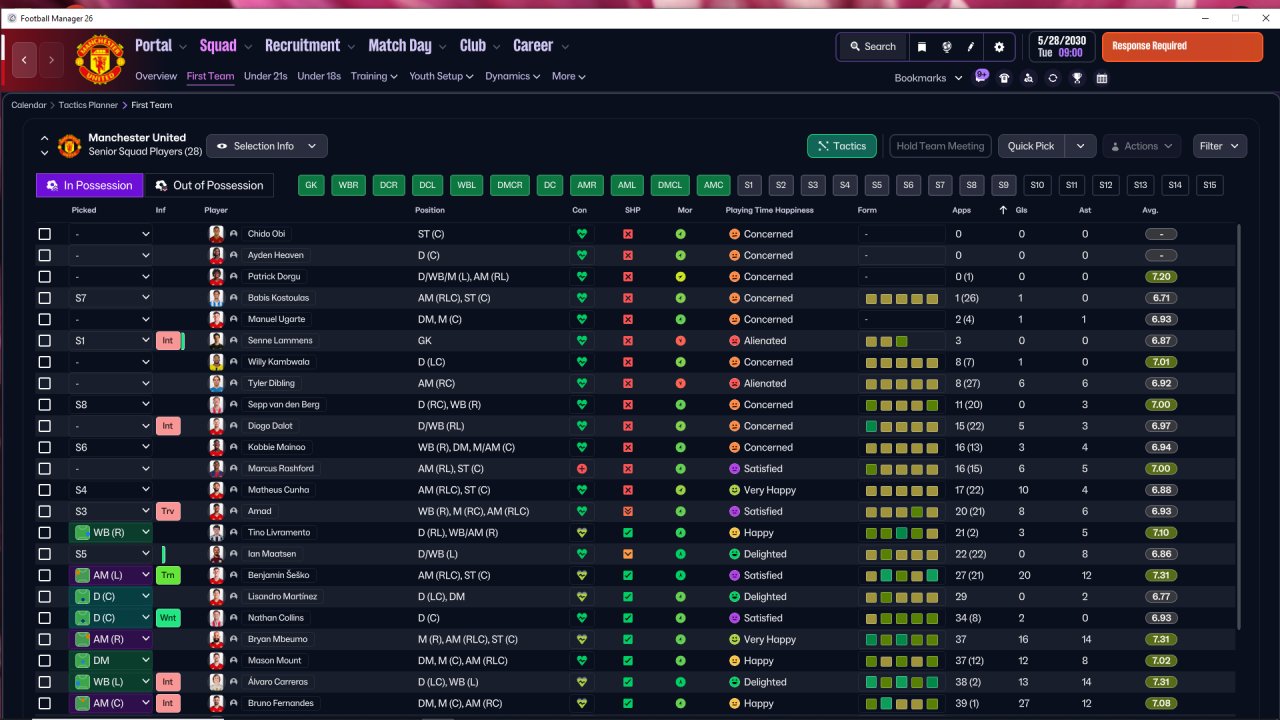Click the Quick Pick button
1280x720 pixels.
(1031, 146)
